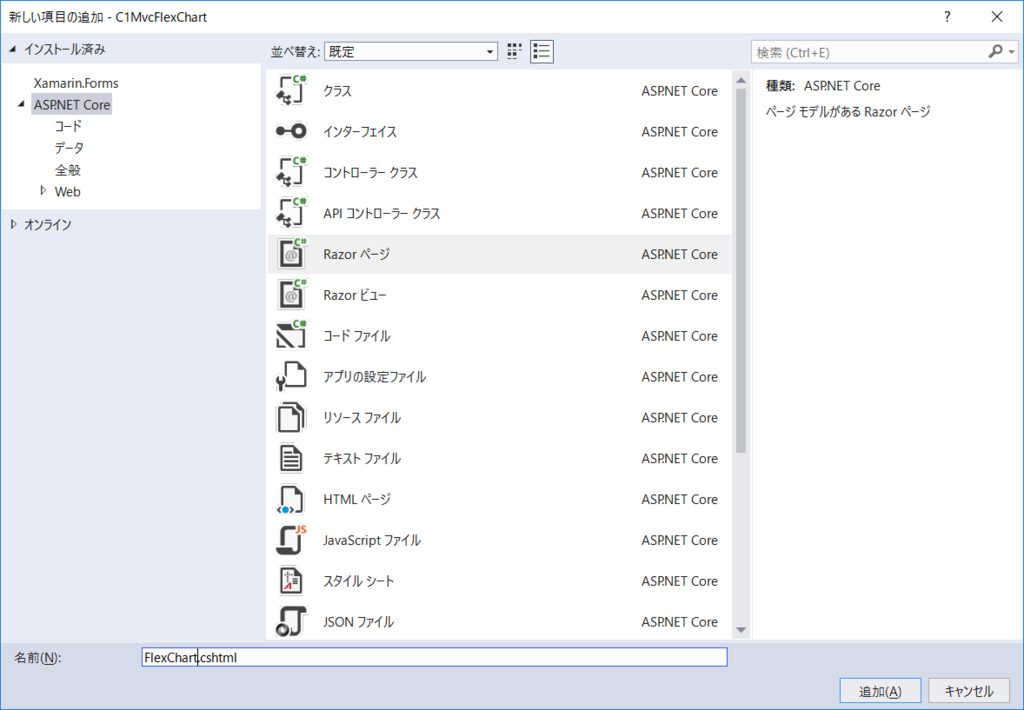The image size is (1024, 710).
Task: Select the Web category label
Action: coord(67,191)
